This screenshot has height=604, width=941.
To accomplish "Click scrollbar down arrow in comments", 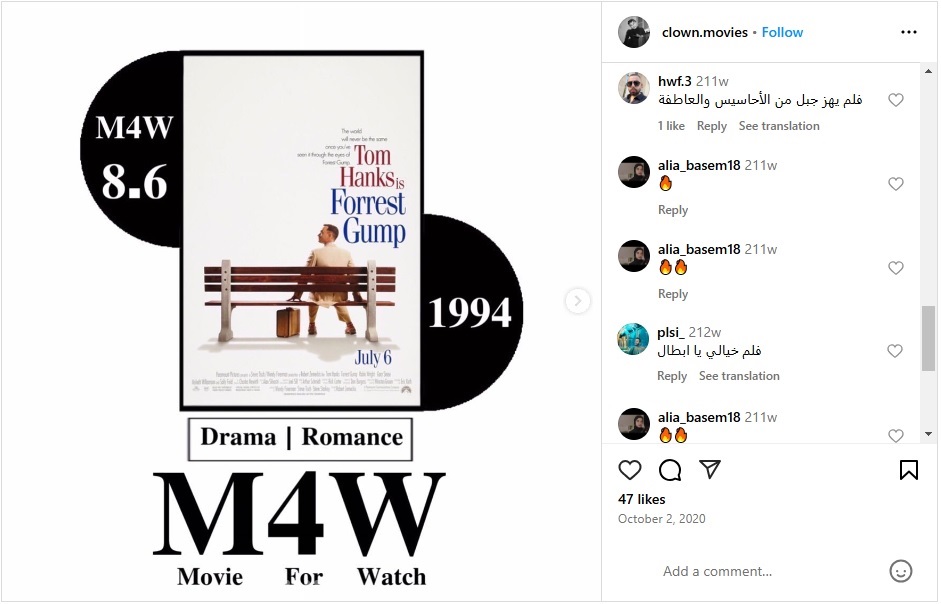I will tap(928, 434).
